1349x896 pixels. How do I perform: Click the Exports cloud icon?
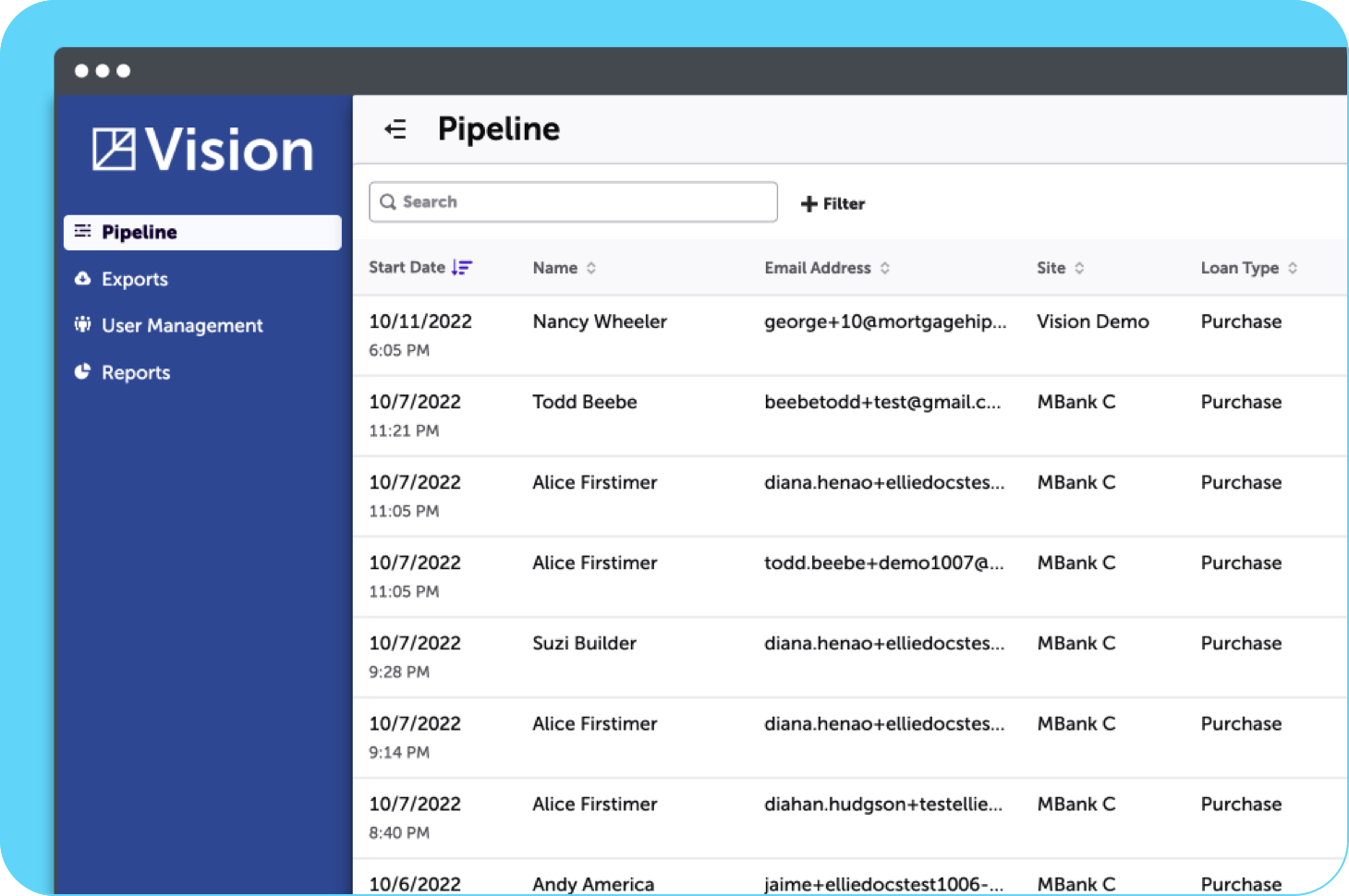(x=83, y=278)
